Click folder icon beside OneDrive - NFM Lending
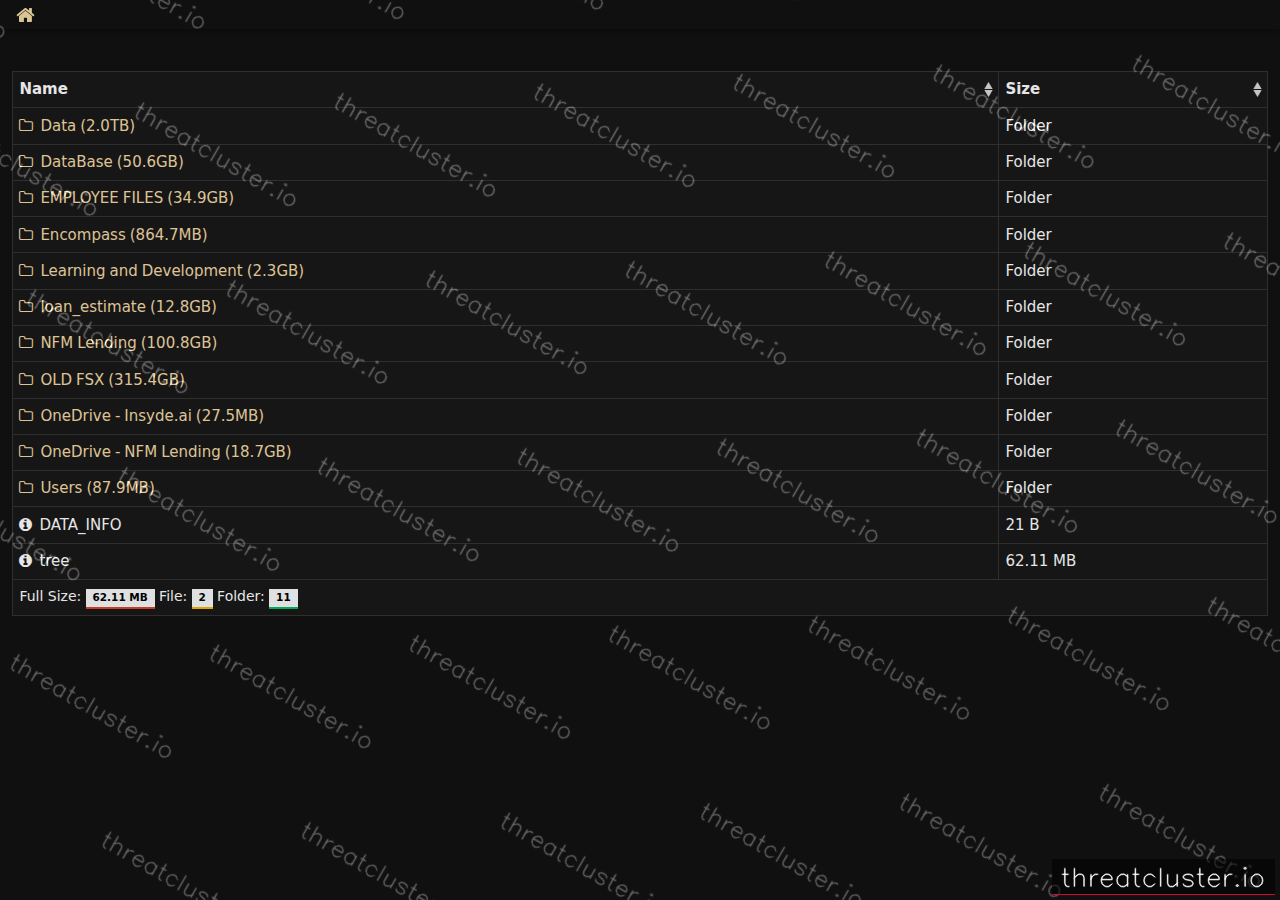Image resolution: width=1280 pixels, height=900 pixels. [x=26, y=452]
